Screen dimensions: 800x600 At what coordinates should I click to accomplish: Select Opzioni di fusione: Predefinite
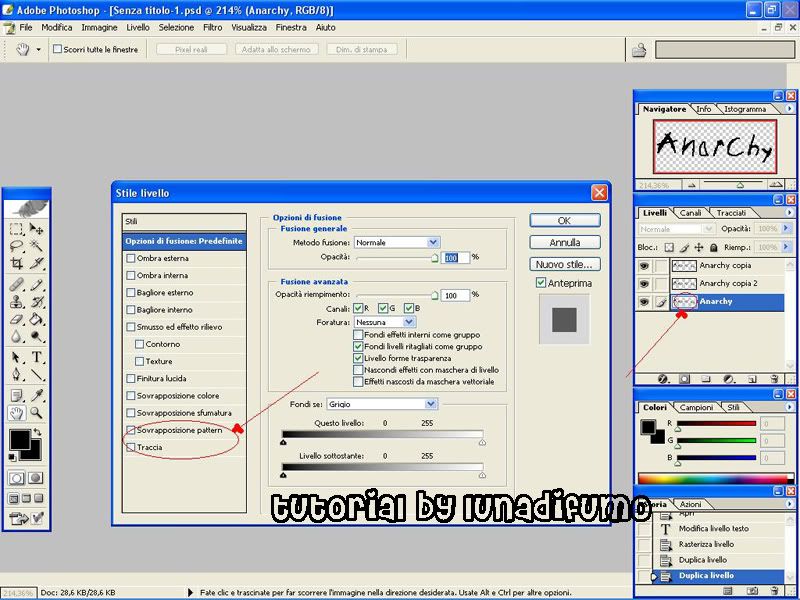pos(184,241)
